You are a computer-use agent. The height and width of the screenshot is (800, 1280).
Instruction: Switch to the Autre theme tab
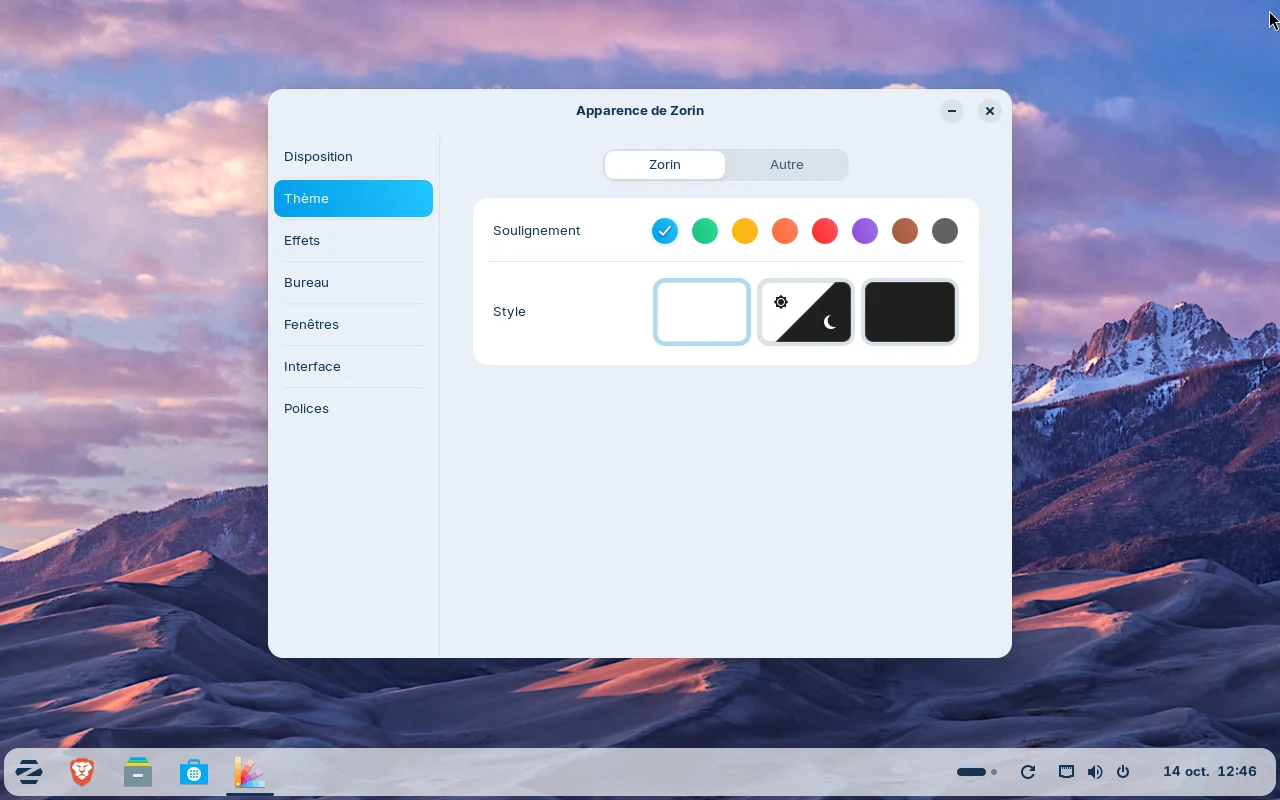pyautogui.click(x=787, y=165)
